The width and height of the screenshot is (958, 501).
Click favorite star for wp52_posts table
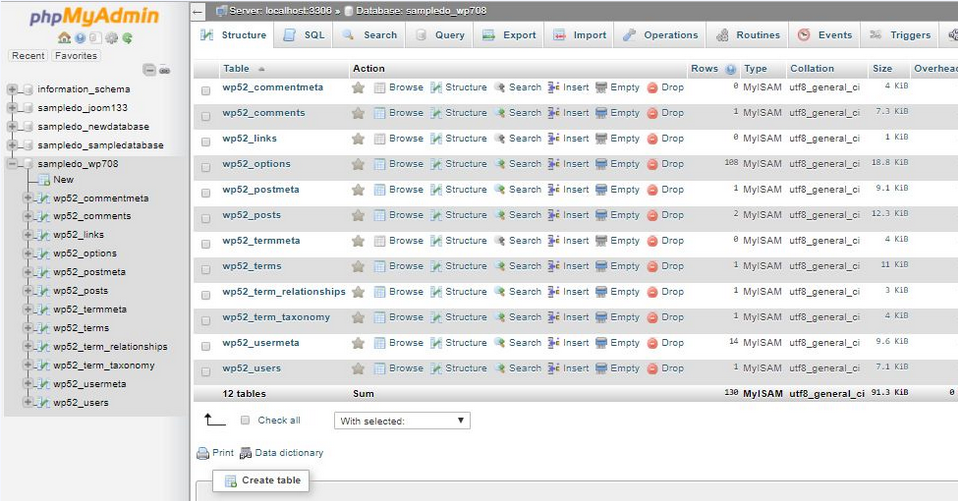pyautogui.click(x=358, y=215)
